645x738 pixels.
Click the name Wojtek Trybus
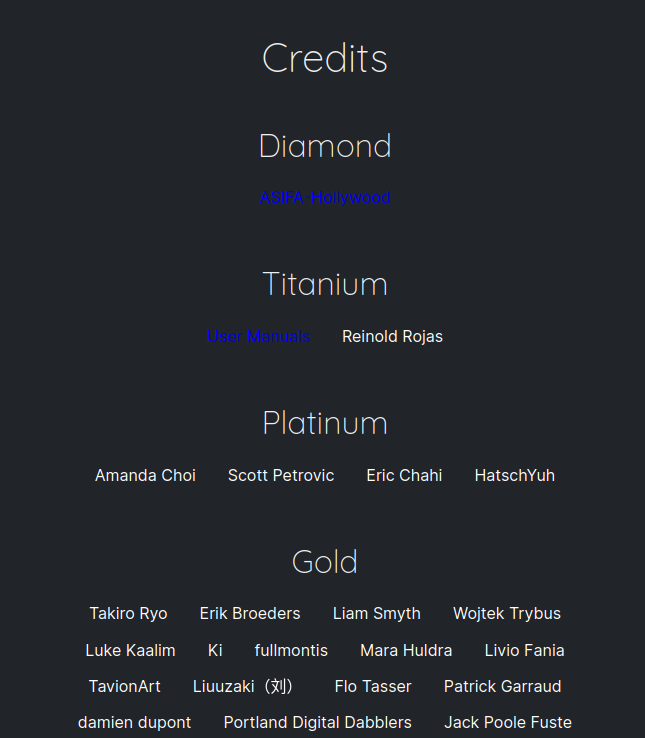(507, 614)
